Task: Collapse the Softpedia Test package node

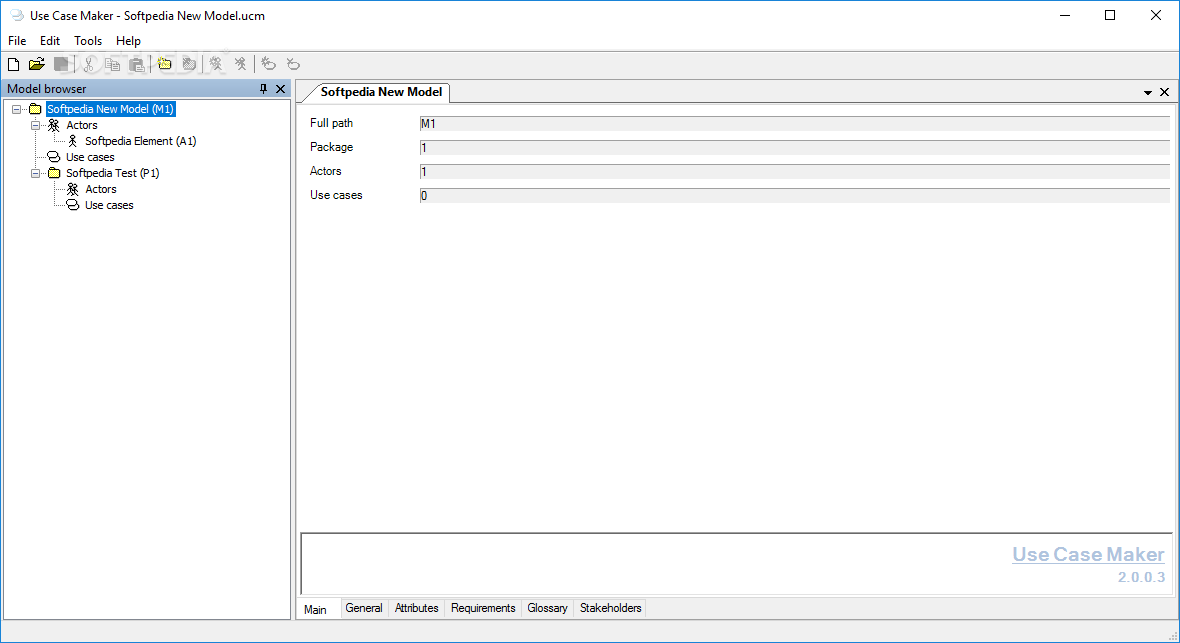Action: pyautogui.click(x=35, y=173)
